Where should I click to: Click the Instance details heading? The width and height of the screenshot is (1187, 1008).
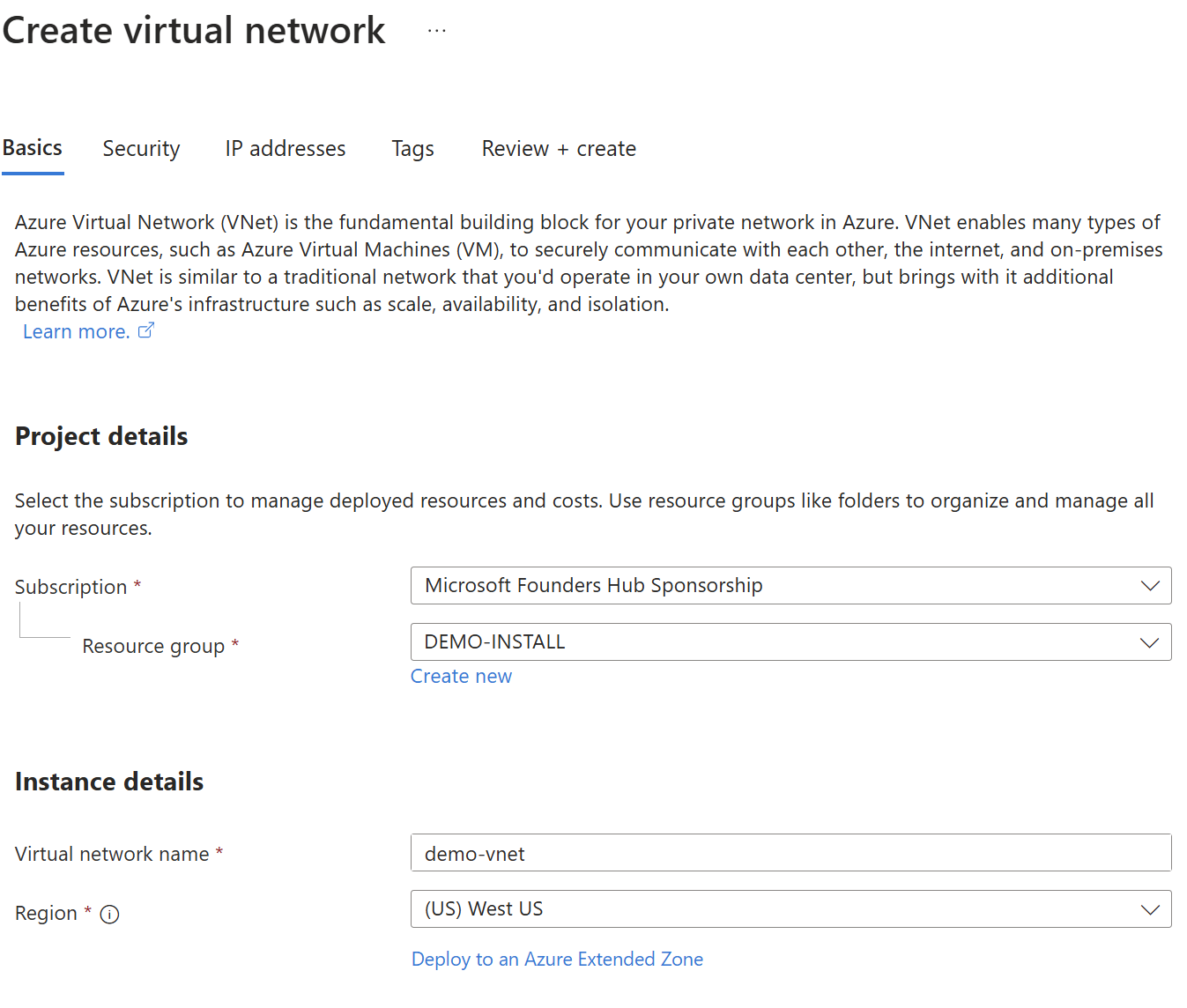point(109,782)
